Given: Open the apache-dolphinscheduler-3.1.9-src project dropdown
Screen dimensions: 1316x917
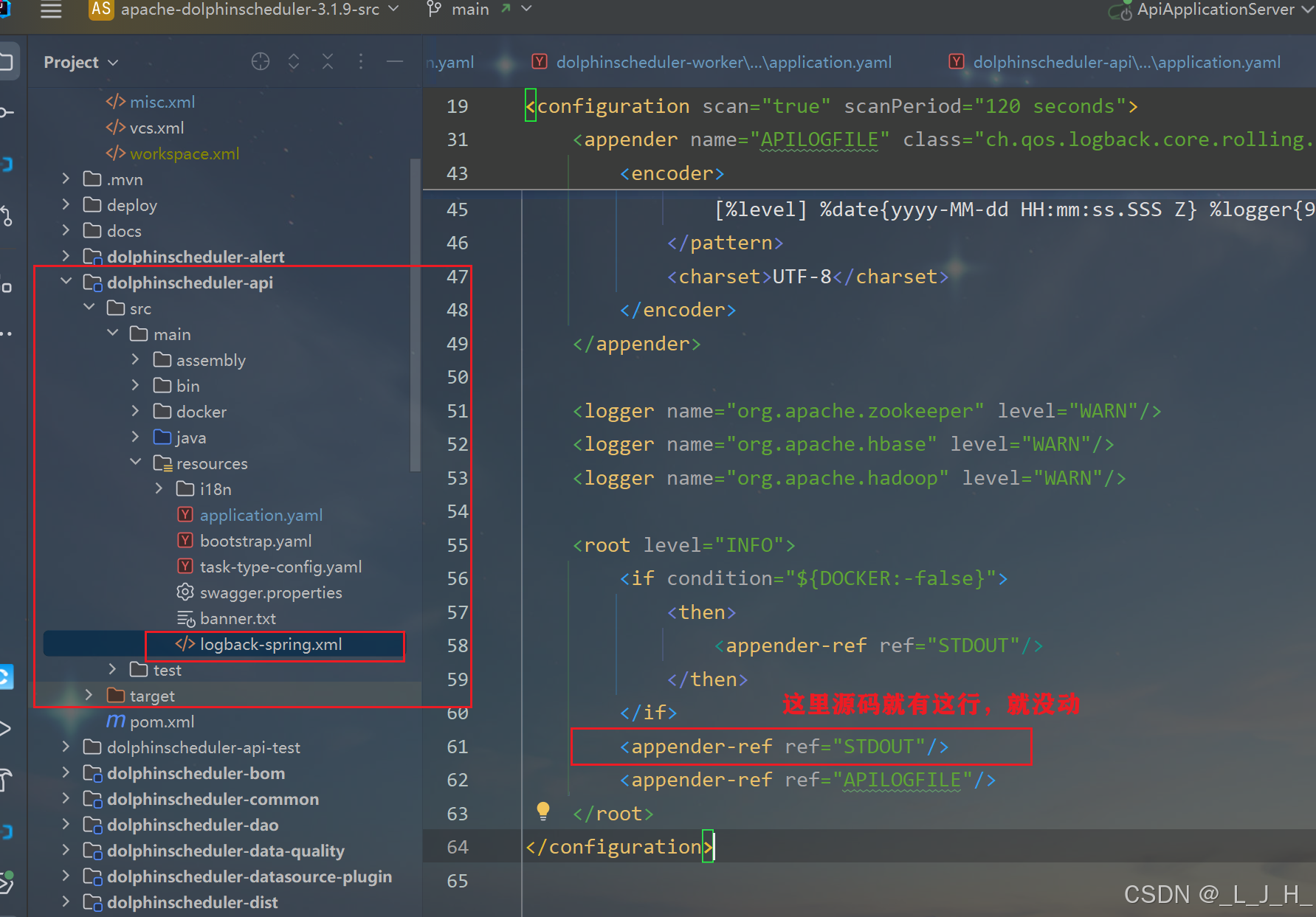Looking at the screenshot, I should pyautogui.click(x=244, y=10).
